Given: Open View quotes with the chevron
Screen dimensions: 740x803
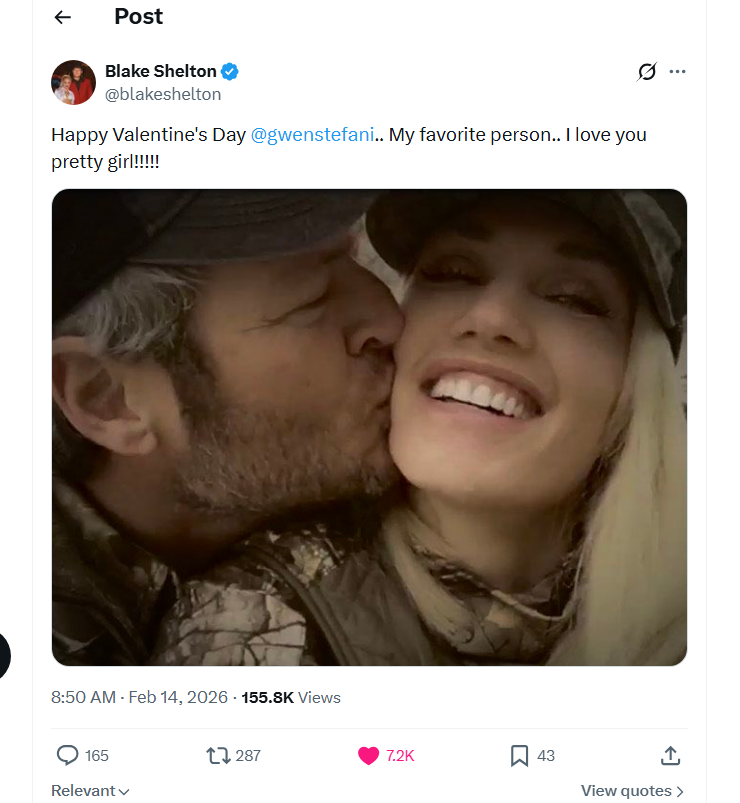Looking at the screenshot, I should pos(632,791).
